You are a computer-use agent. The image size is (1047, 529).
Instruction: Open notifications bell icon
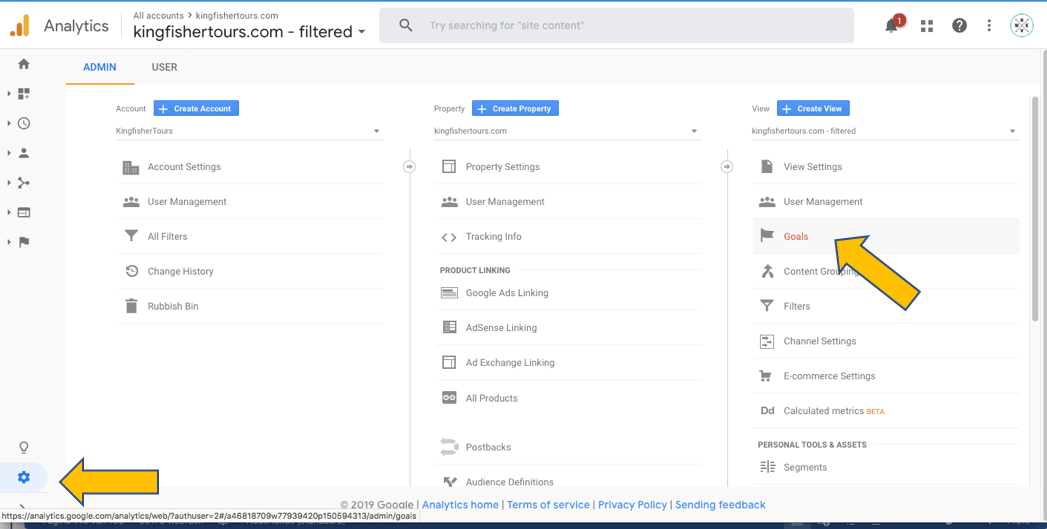(x=891, y=25)
